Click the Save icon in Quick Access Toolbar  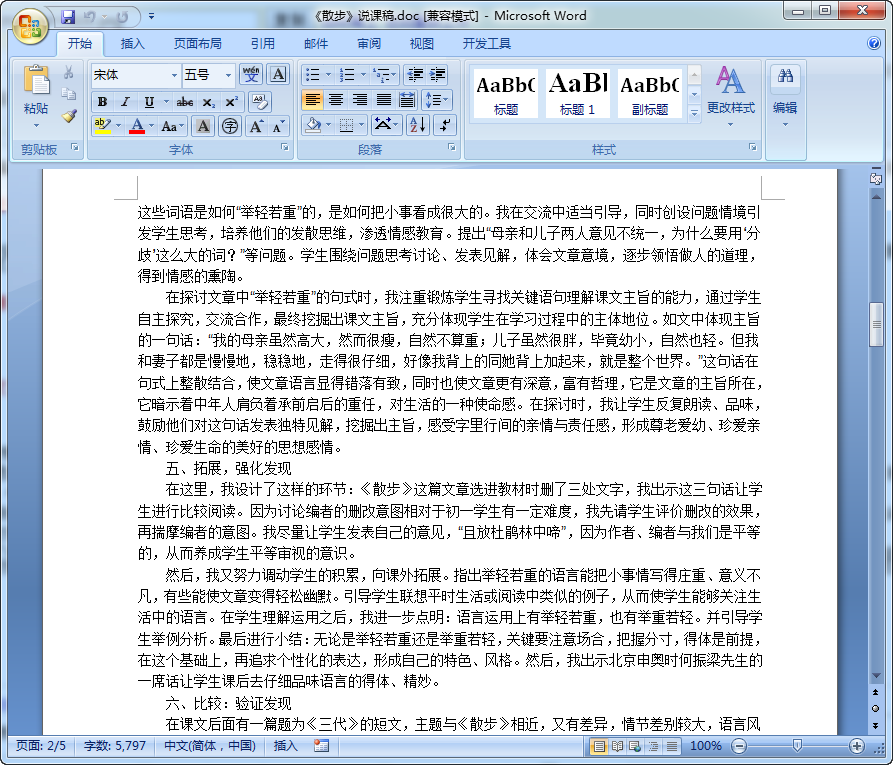pos(68,14)
